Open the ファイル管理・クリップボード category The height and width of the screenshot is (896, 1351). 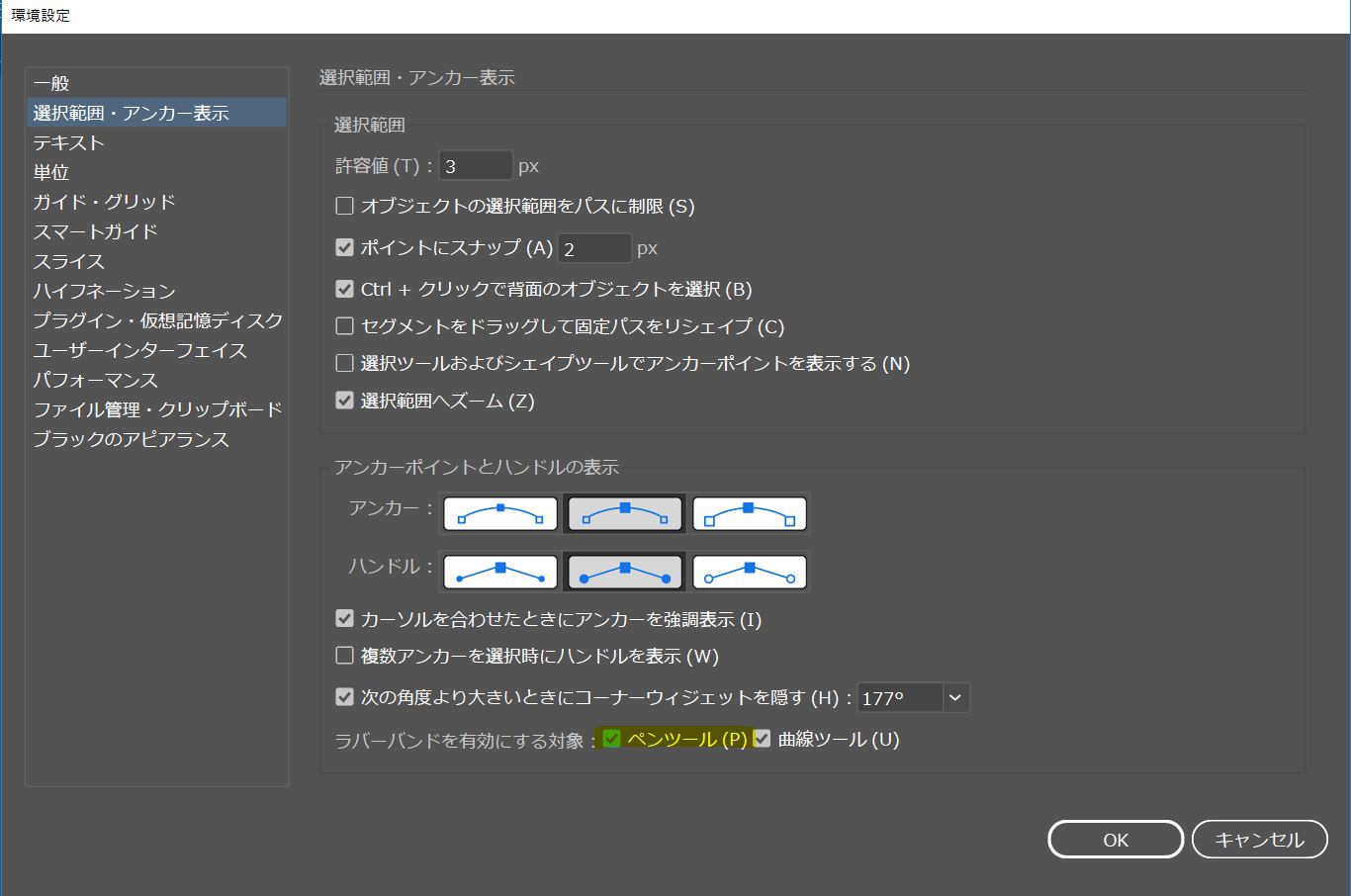pyautogui.click(x=157, y=409)
